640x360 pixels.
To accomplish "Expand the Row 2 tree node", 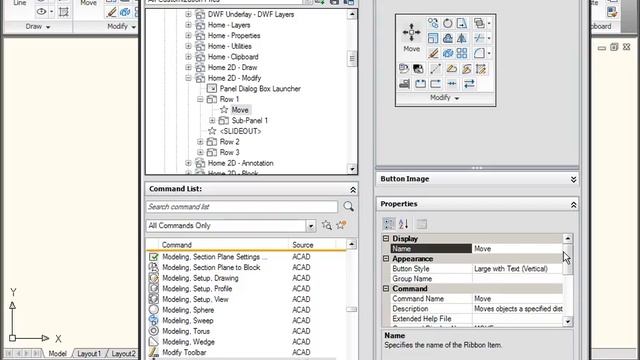I will pos(200,142).
